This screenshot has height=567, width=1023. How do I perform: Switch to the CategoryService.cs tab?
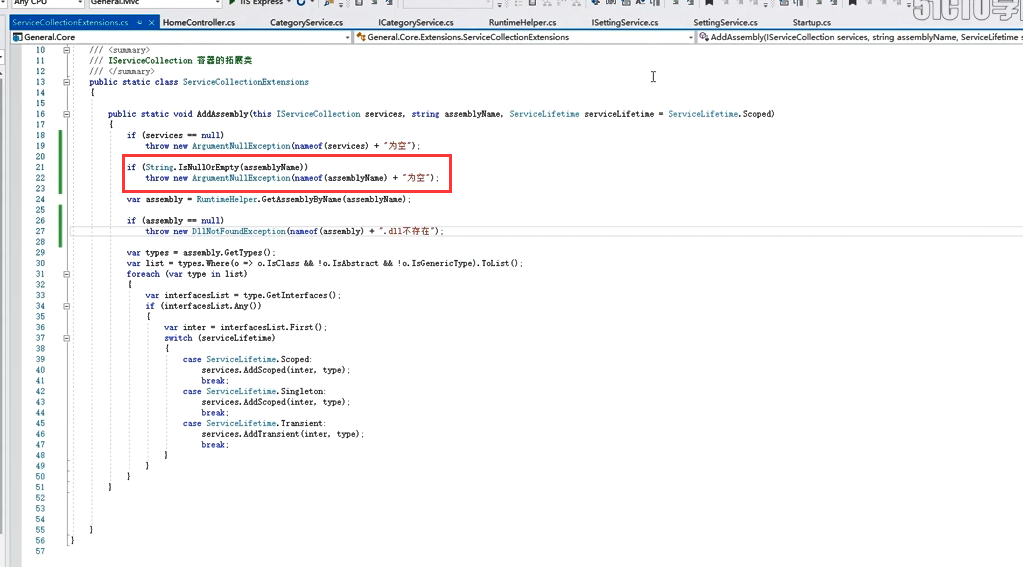click(307, 22)
